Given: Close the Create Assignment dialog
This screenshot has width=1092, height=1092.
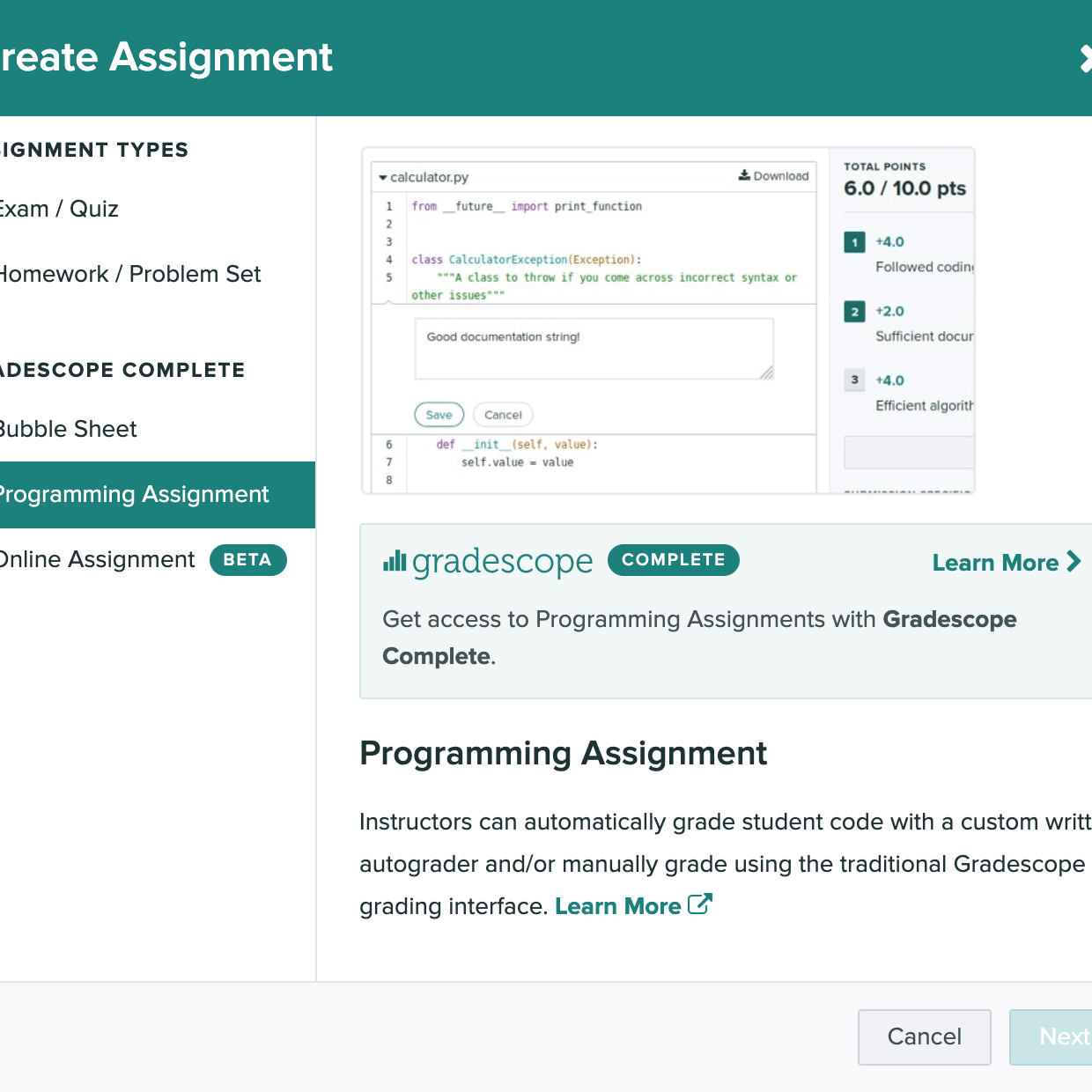Looking at the screenshot, I should (1085, 59).
